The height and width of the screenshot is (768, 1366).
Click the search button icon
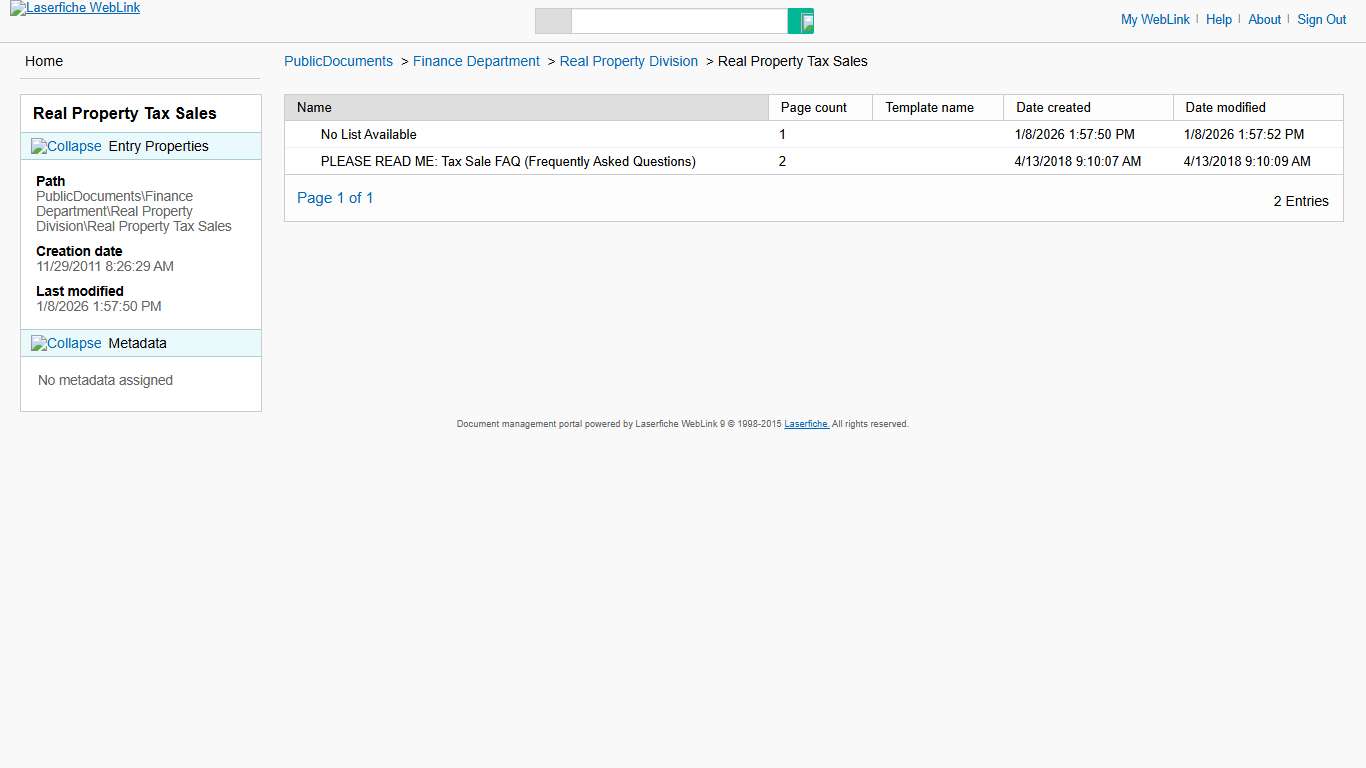click(x=800, y=20)
